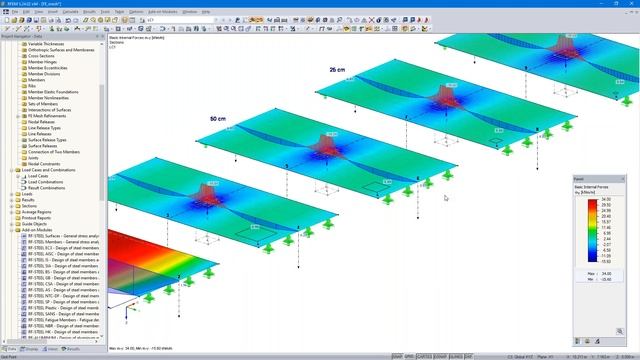Select the Member Hinges tree item
The width and height of the screenshot is (640, 360).
pos(42,62)
